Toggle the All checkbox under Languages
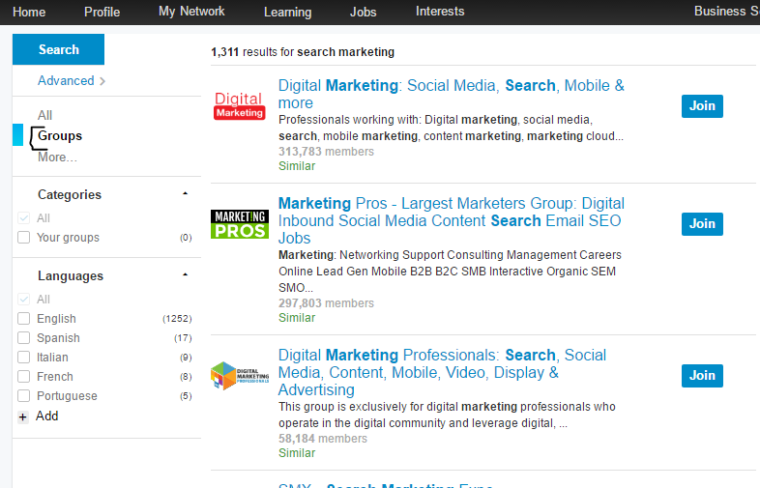The image size is (760, 488). (x=24, y=299)
